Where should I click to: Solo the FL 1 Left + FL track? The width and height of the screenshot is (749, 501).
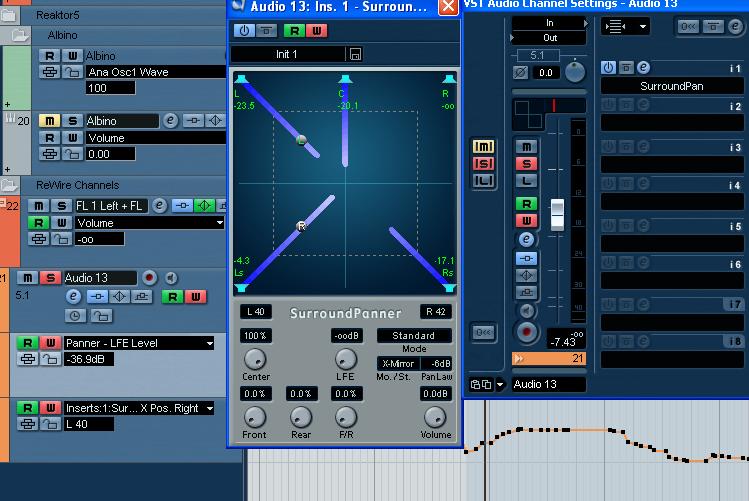click(61, 206)
